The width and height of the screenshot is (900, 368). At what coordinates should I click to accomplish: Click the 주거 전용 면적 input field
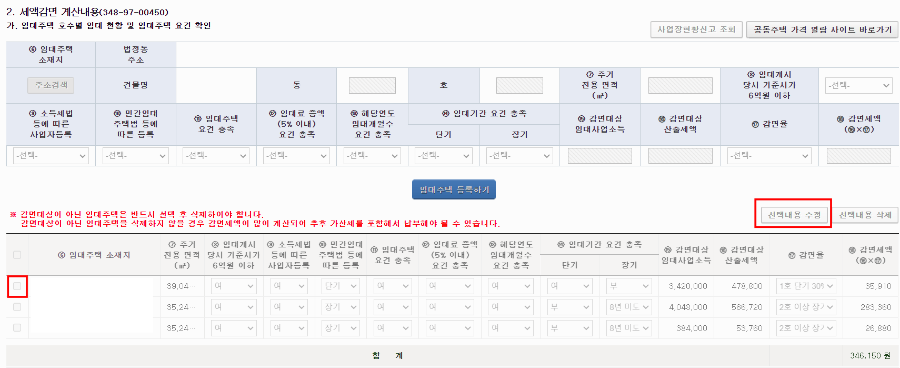coord(680,86)
